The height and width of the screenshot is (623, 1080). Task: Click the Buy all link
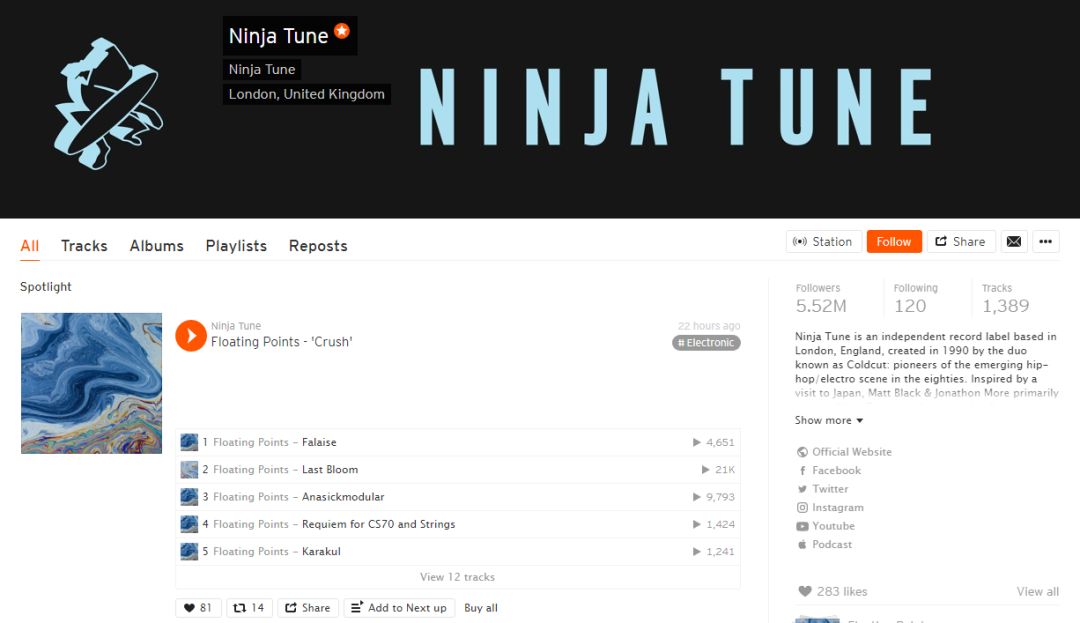point(481,608)
